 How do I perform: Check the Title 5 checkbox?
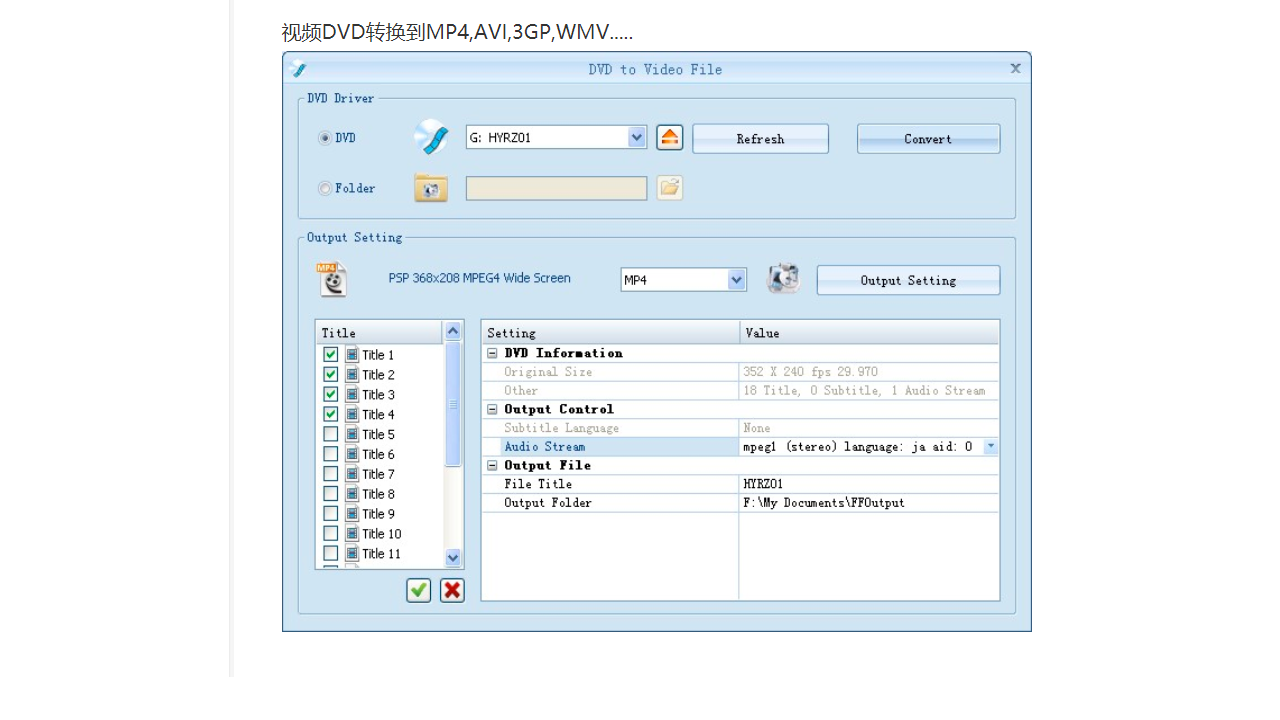click(x=331, y=434)
